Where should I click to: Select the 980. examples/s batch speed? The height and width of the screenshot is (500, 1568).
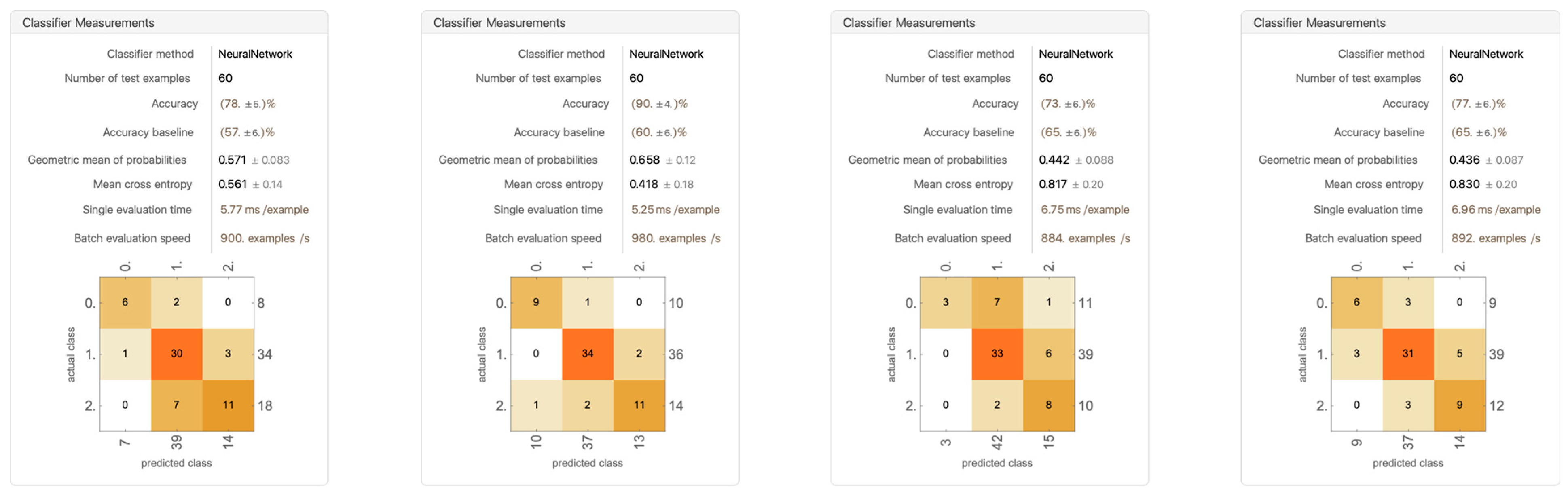[x=676, y=238]
